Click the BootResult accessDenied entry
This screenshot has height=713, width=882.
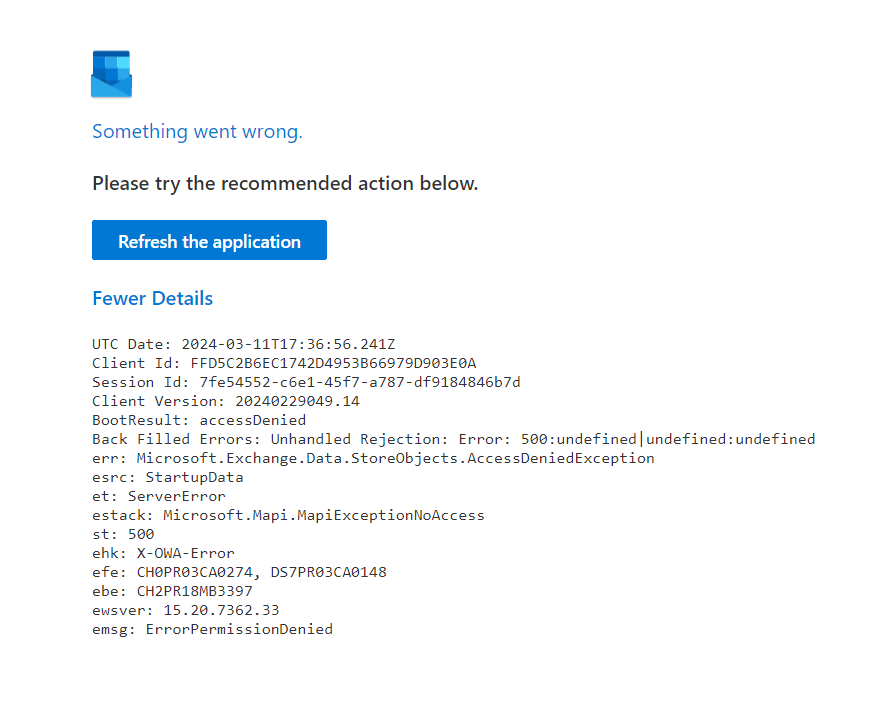point(200,420)
